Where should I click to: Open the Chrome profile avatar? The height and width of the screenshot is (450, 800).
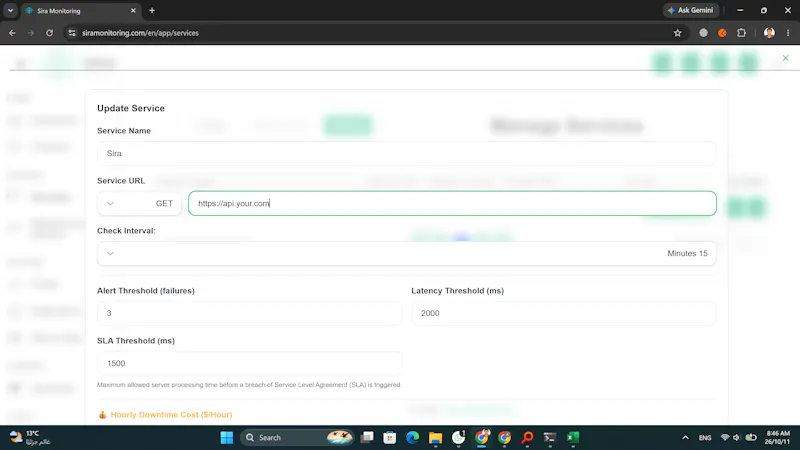tap(769, 33)
